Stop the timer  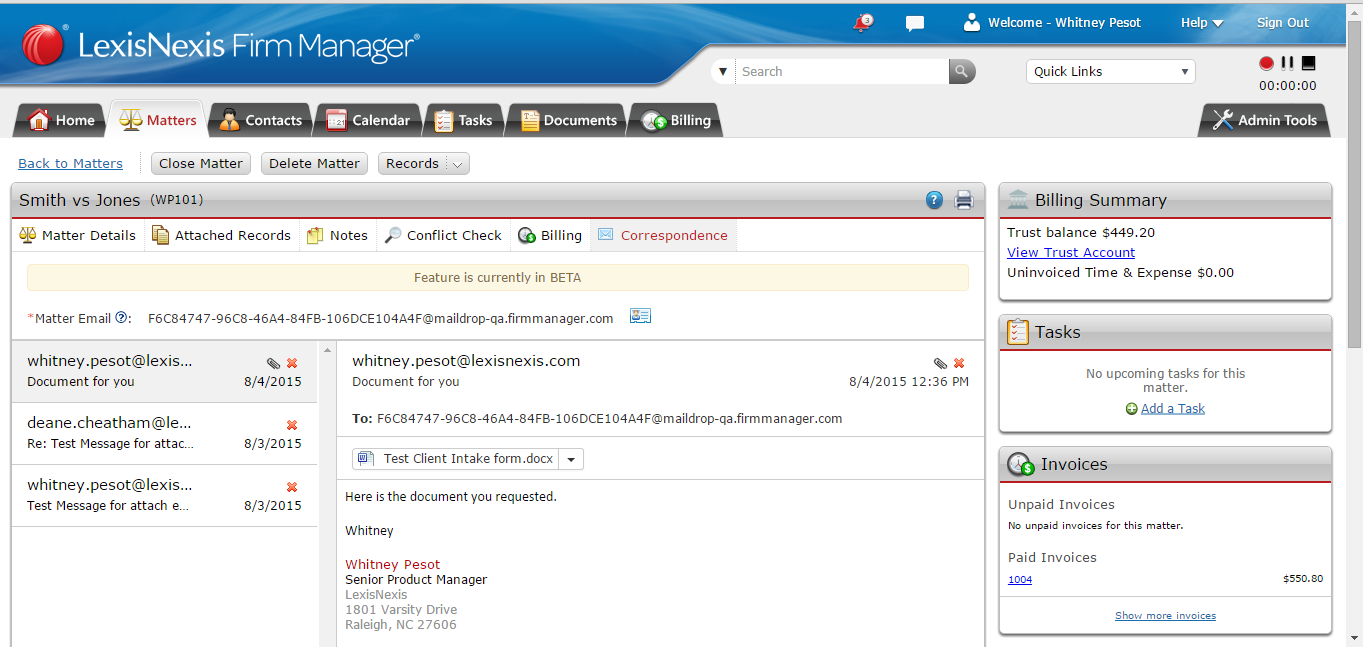(x=1308, y=63)
